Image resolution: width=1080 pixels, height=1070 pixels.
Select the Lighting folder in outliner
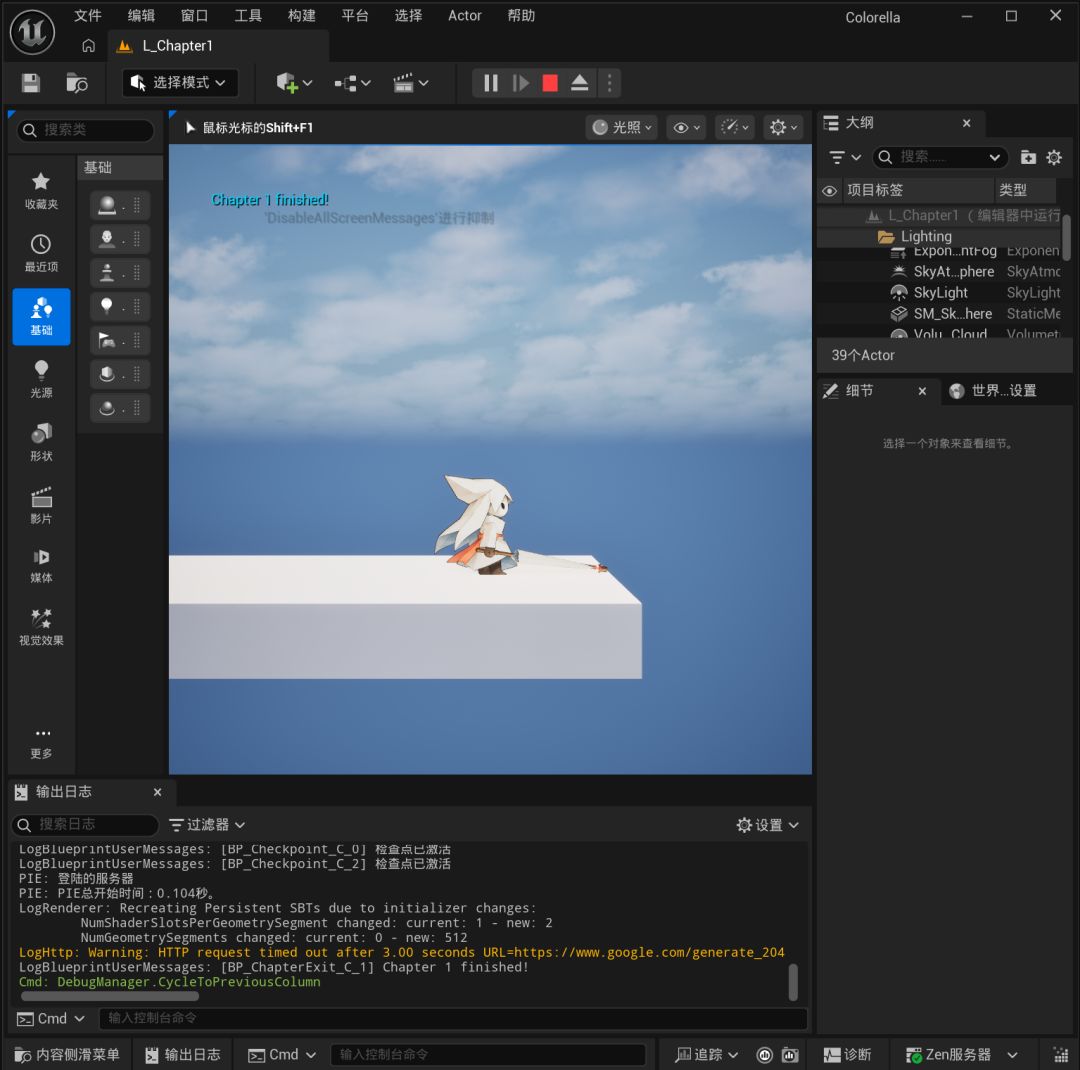click(x=941, y=237)
